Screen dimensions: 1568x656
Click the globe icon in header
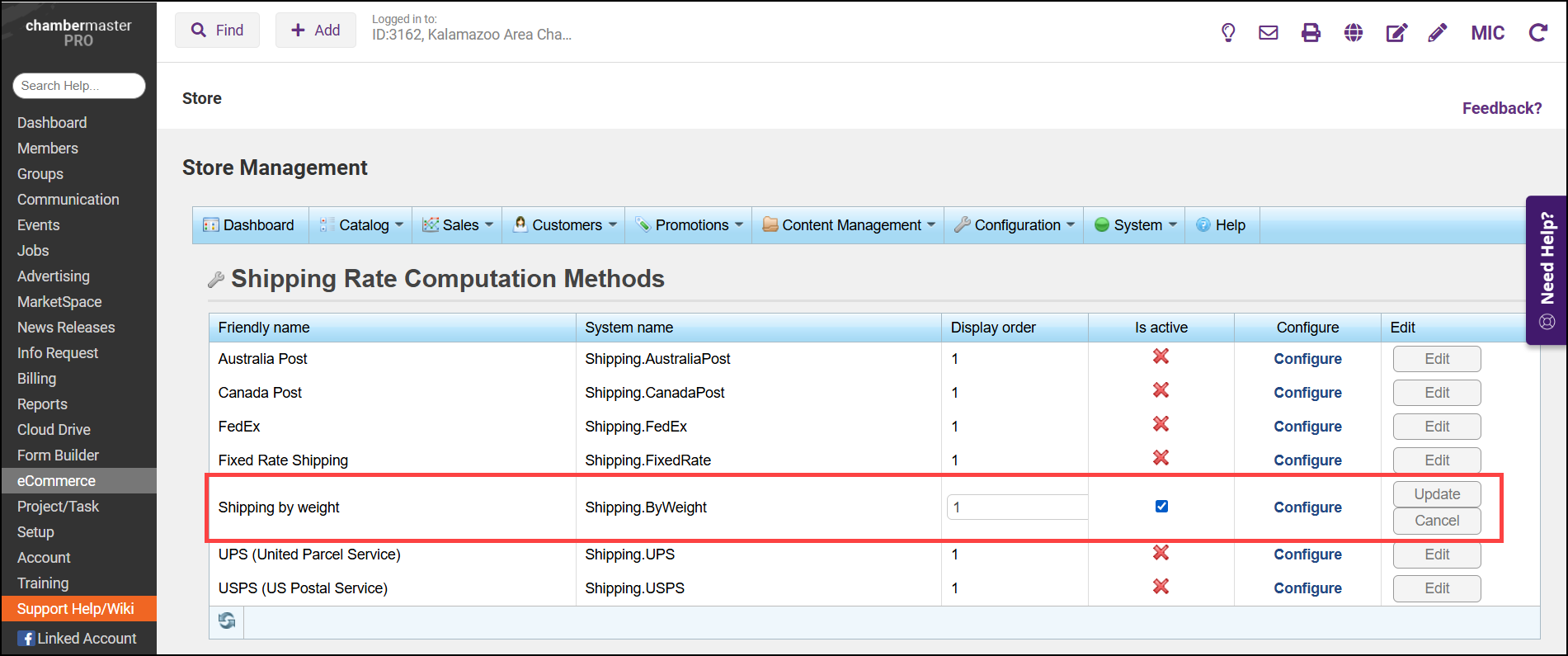(x=1354, y=33)
